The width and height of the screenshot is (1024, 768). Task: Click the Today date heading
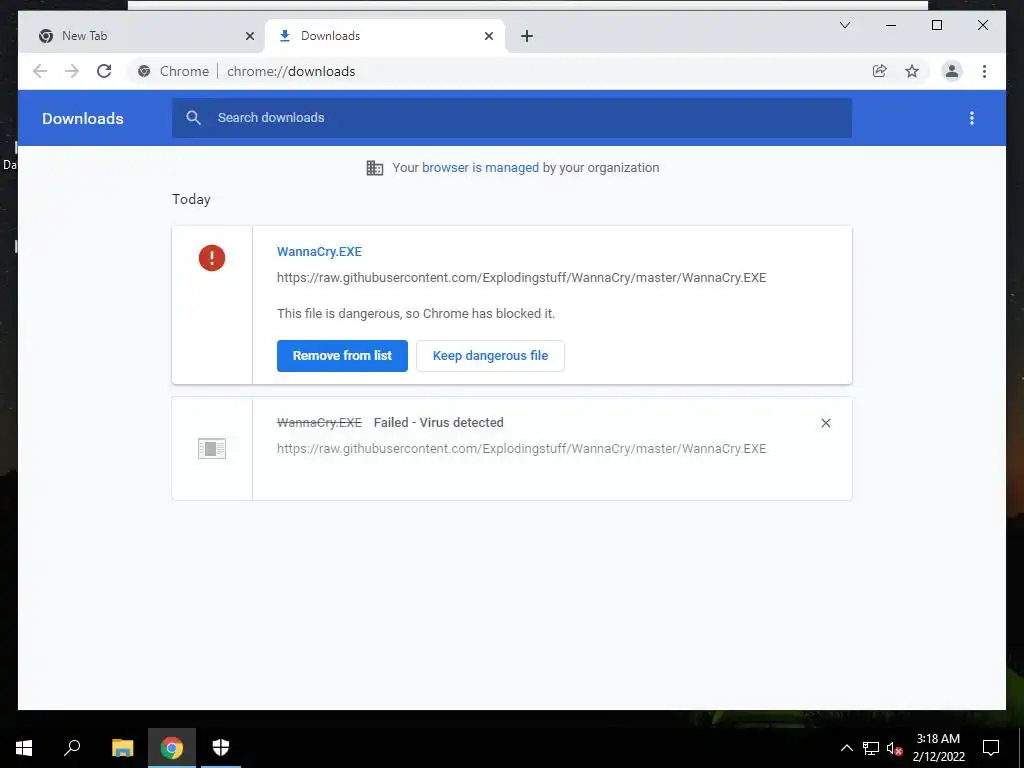pos(191,199)
